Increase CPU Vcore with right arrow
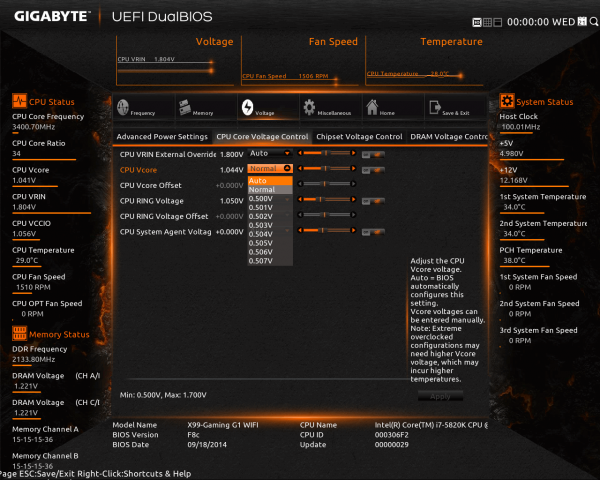Image resolution: width=600 pixels, height=480 pixels. pyautogui.click(x=353, y=168)
